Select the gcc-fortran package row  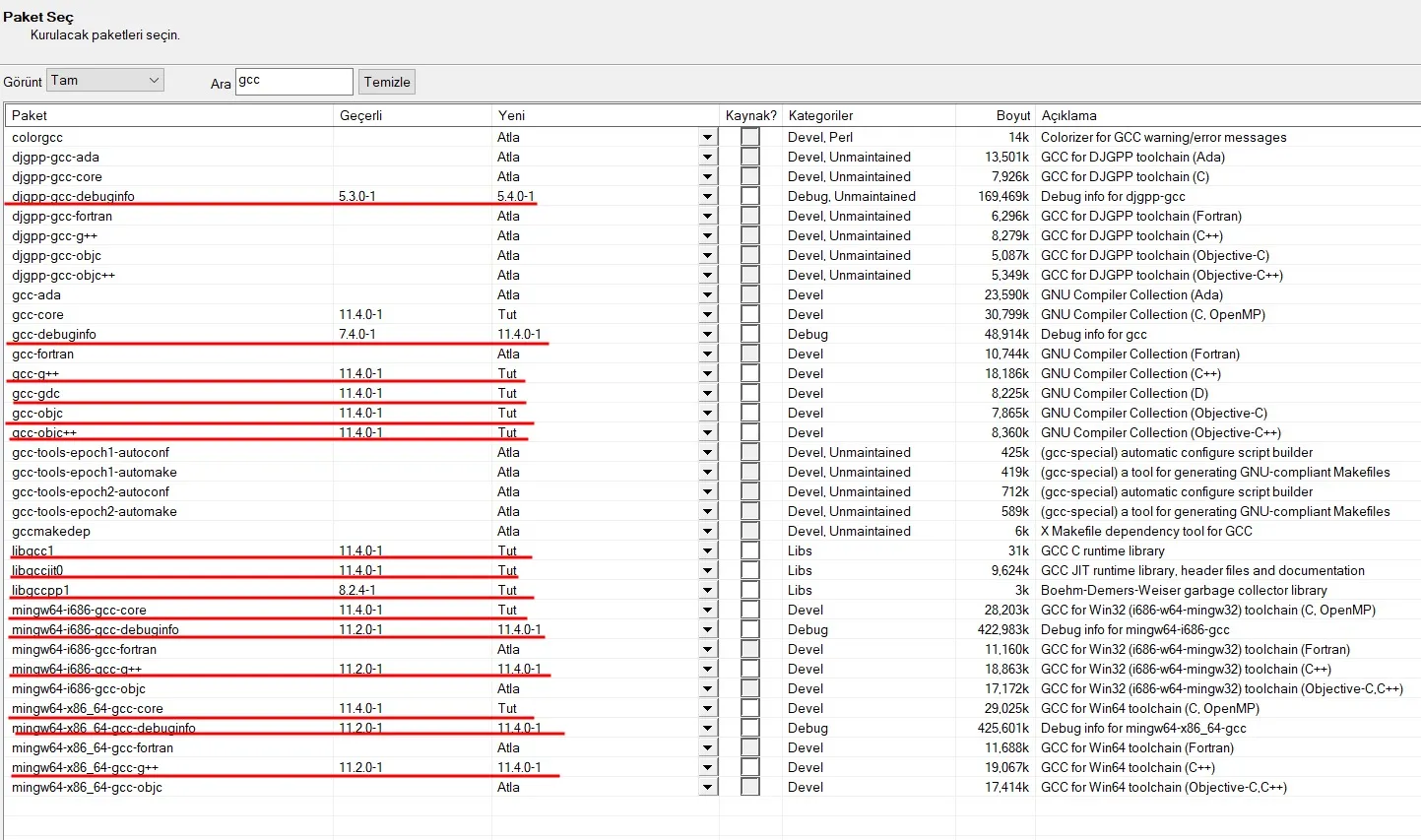click(711, 354)
